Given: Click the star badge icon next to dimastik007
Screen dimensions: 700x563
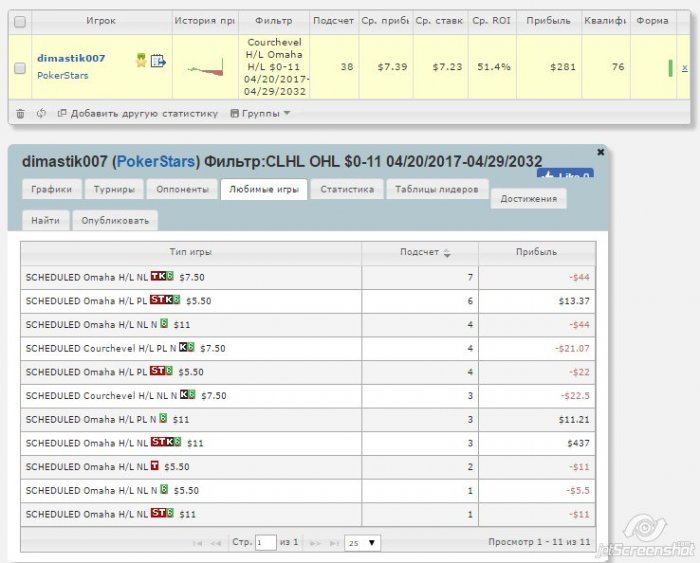Looking at the screenshot, I should click(141, 60).
